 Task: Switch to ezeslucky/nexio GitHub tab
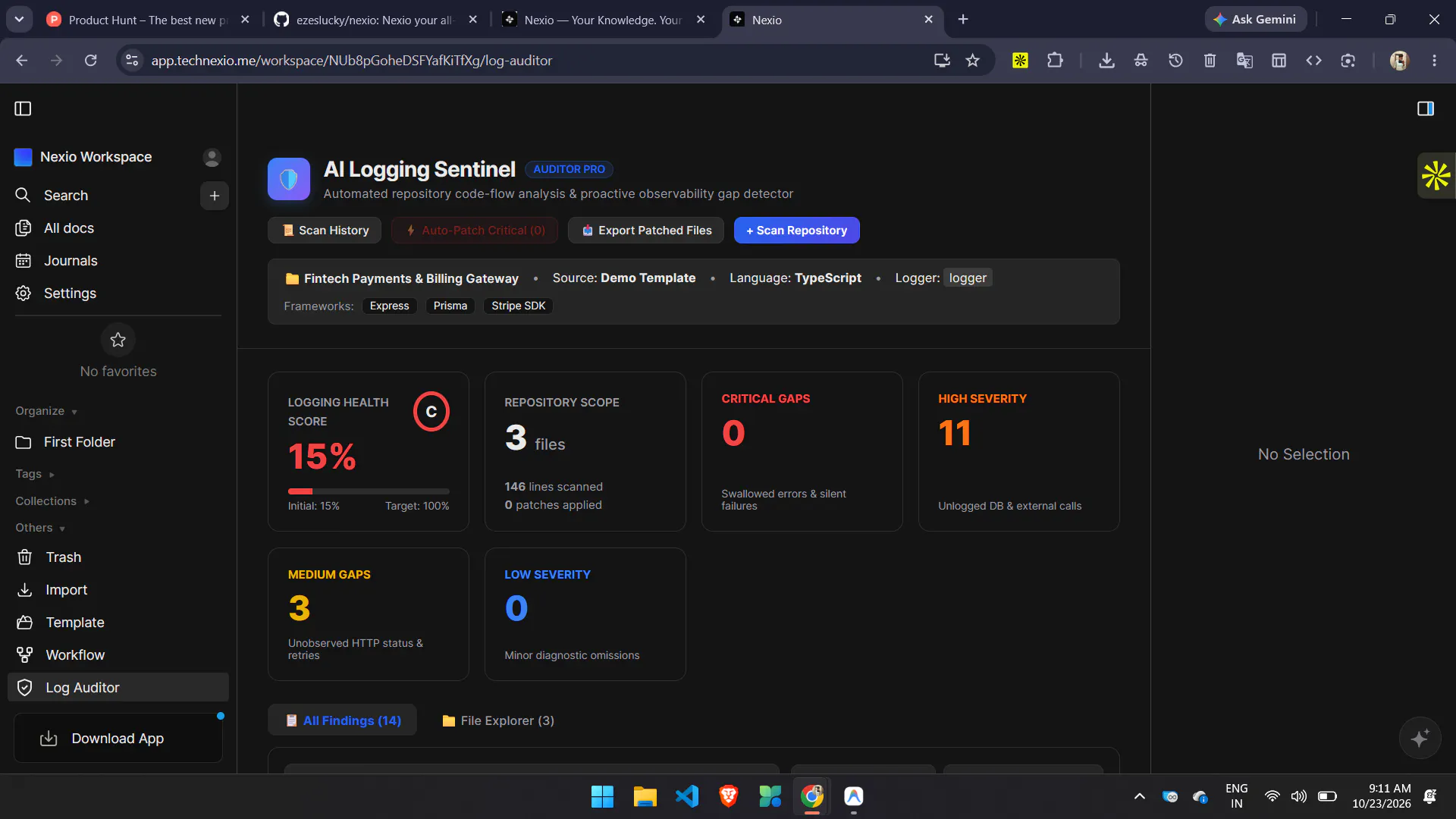[x=374, y=20]
